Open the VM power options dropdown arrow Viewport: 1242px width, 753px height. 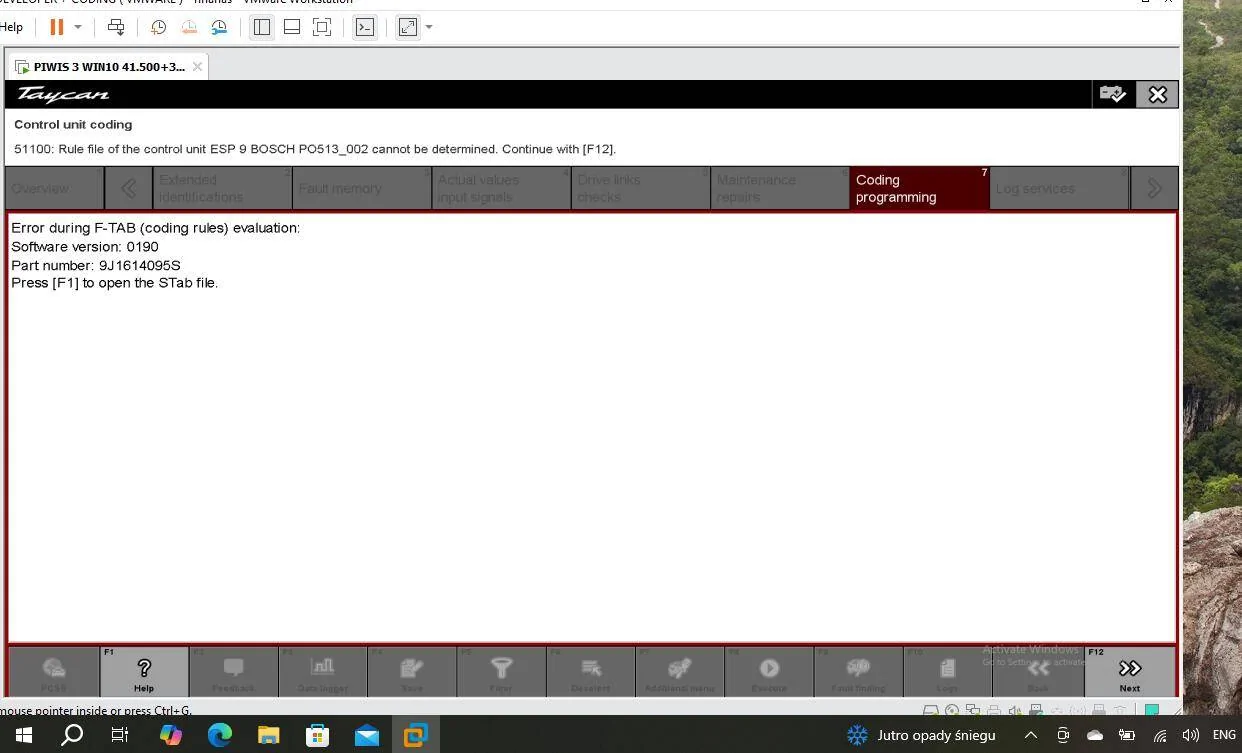point(78,27)
